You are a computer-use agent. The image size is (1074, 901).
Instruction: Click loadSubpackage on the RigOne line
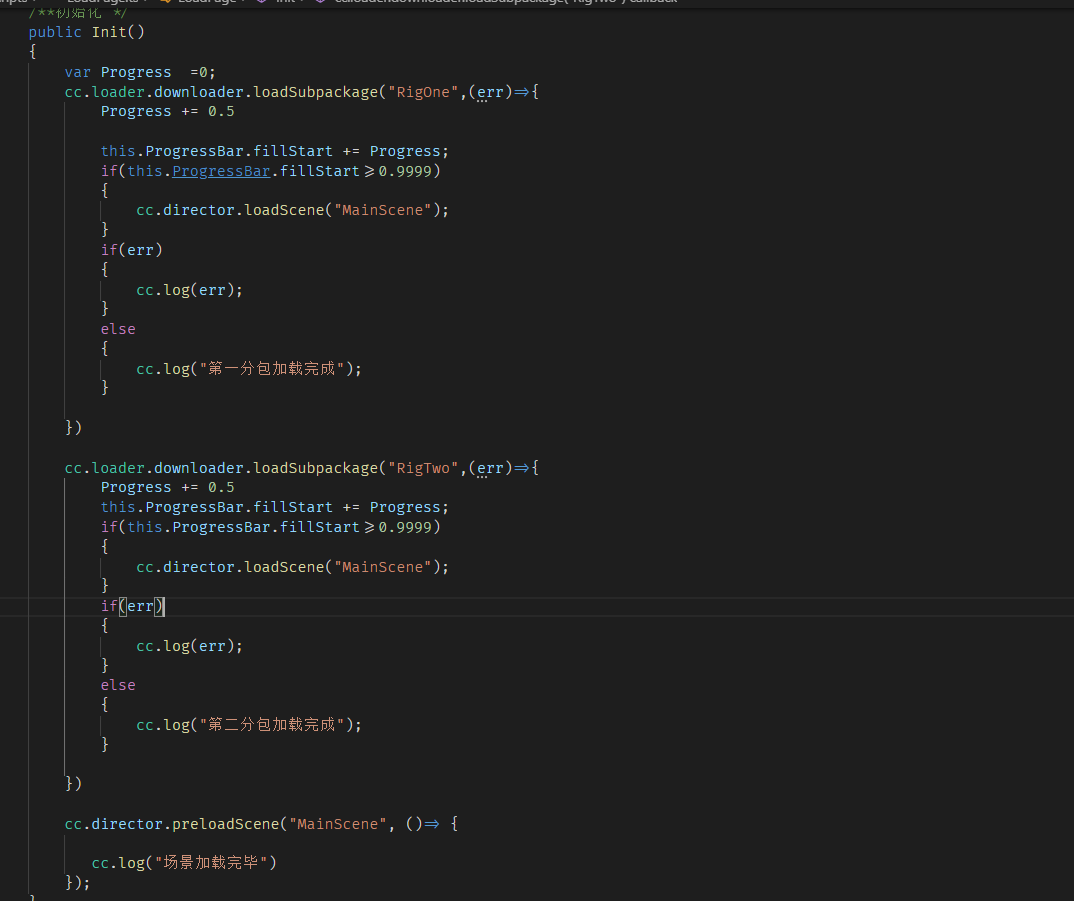pyautogui.click(x=316, y=92)
